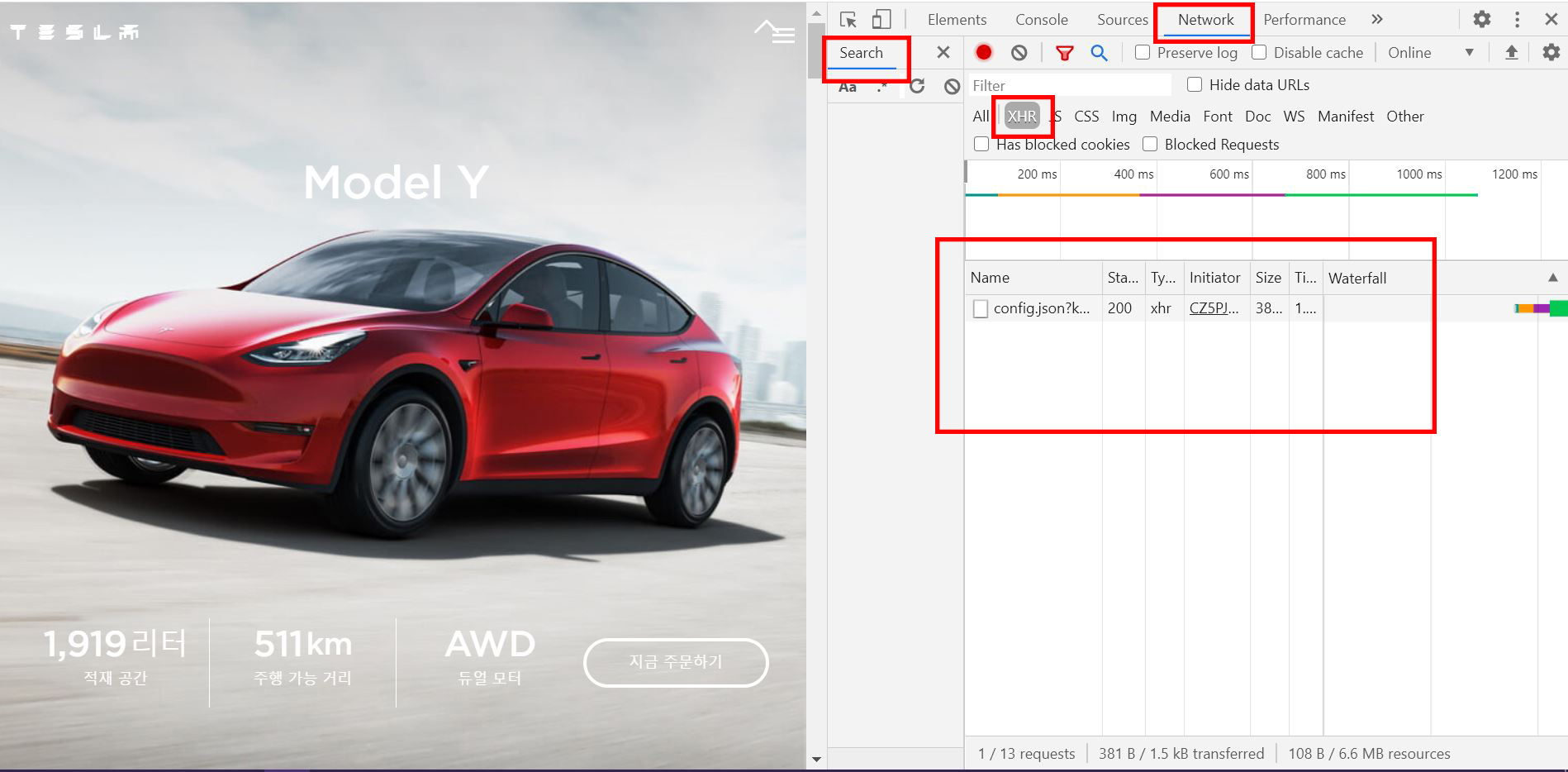Viewport: 1568px width, 772px height.
Task: Click the page scrollbar down arrow
Action: coord(816,760)
